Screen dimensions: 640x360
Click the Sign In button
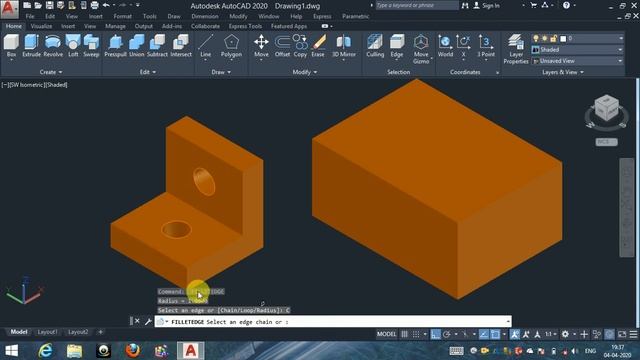[x=487, y=6]
